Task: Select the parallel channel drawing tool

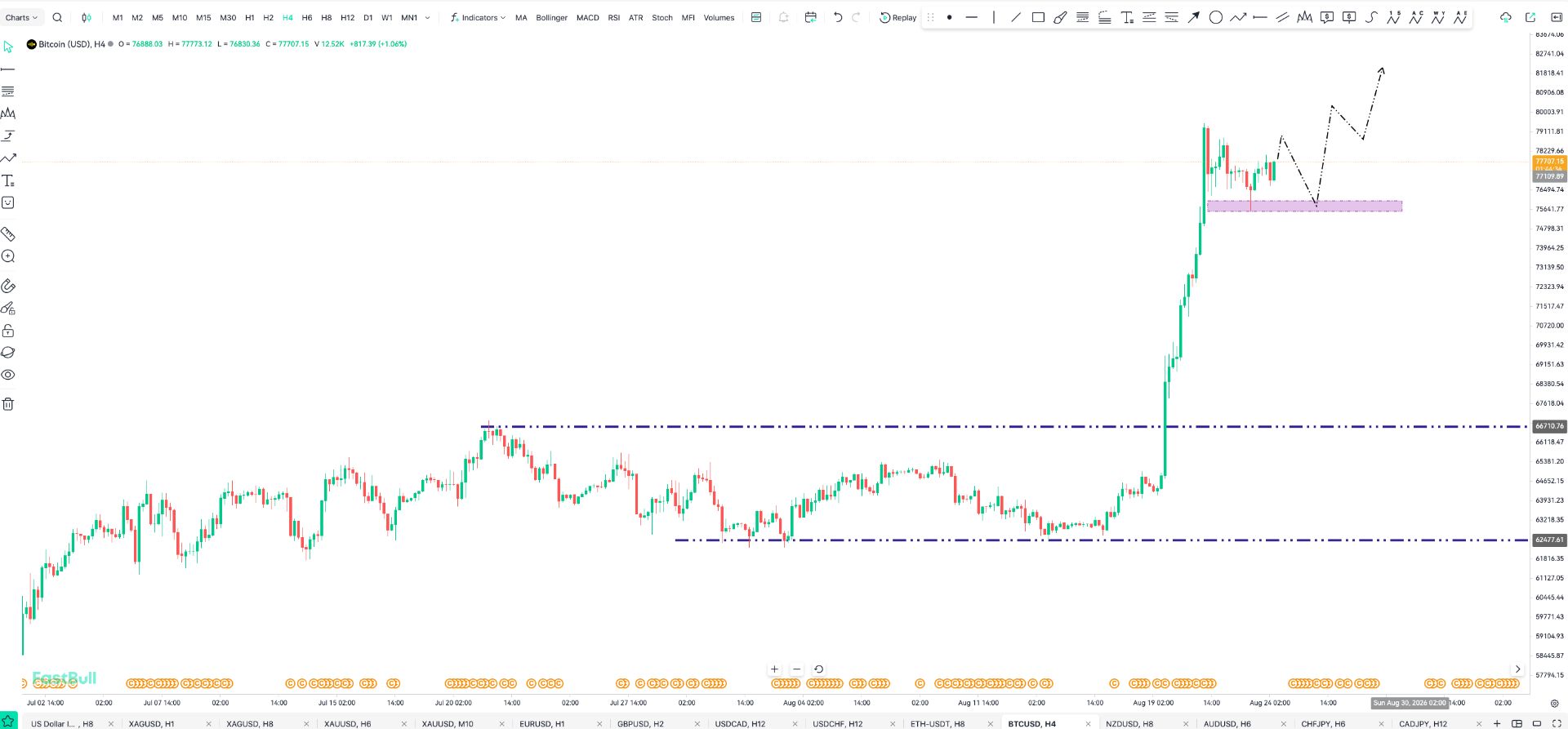Action: 1282,17
